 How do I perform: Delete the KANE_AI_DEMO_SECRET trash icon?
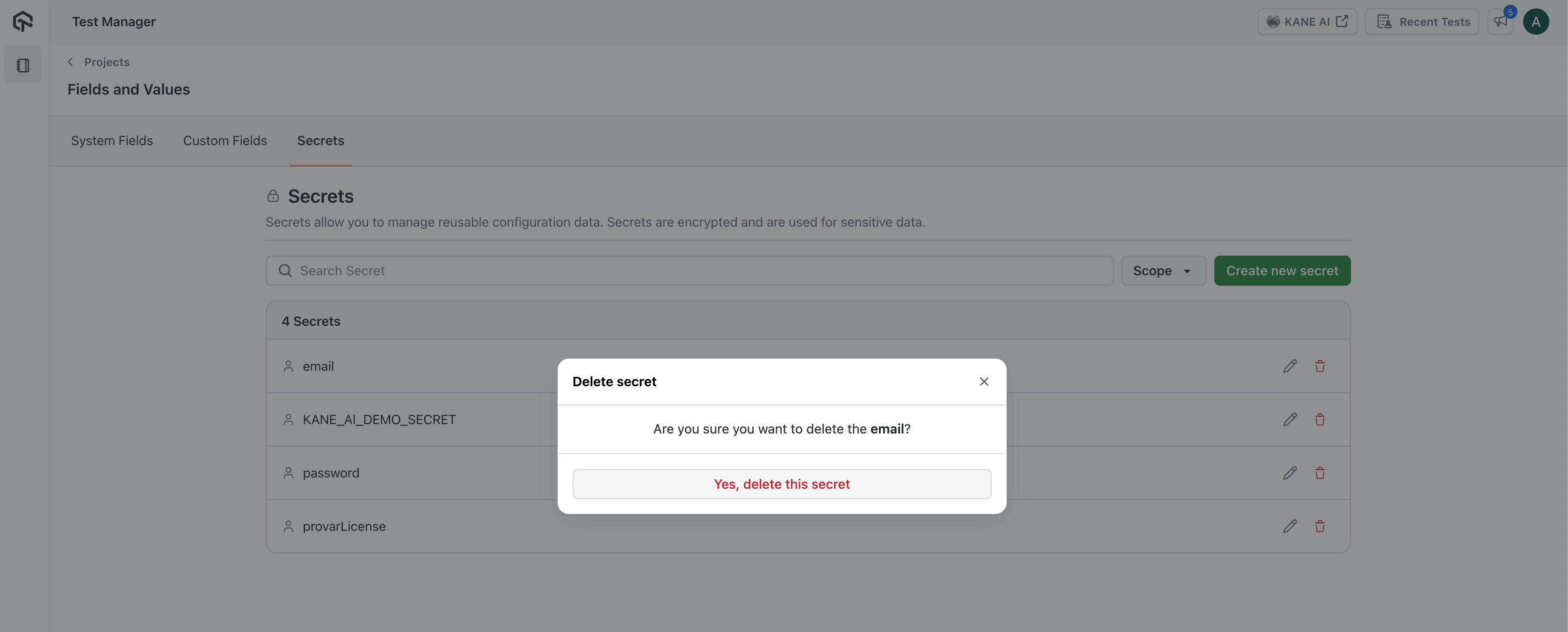[1320, 420]
